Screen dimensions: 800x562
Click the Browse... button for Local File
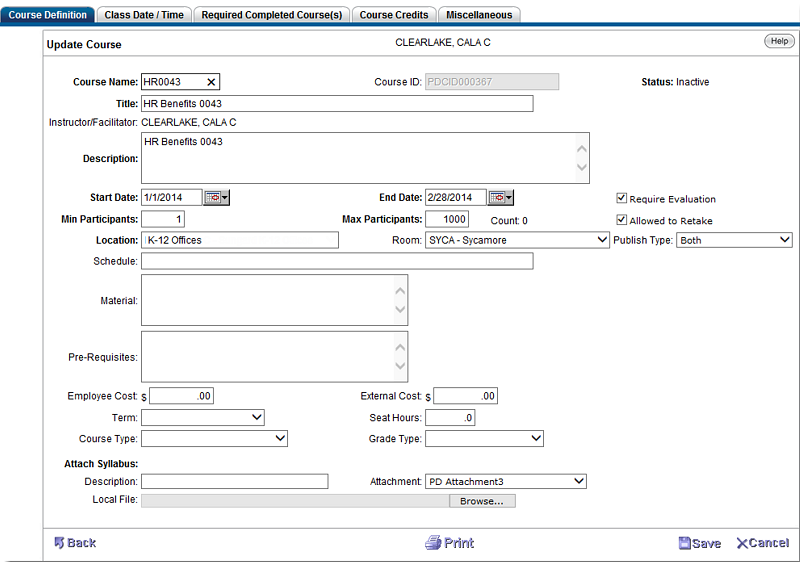pyautogui.click(x=481, y=501)
